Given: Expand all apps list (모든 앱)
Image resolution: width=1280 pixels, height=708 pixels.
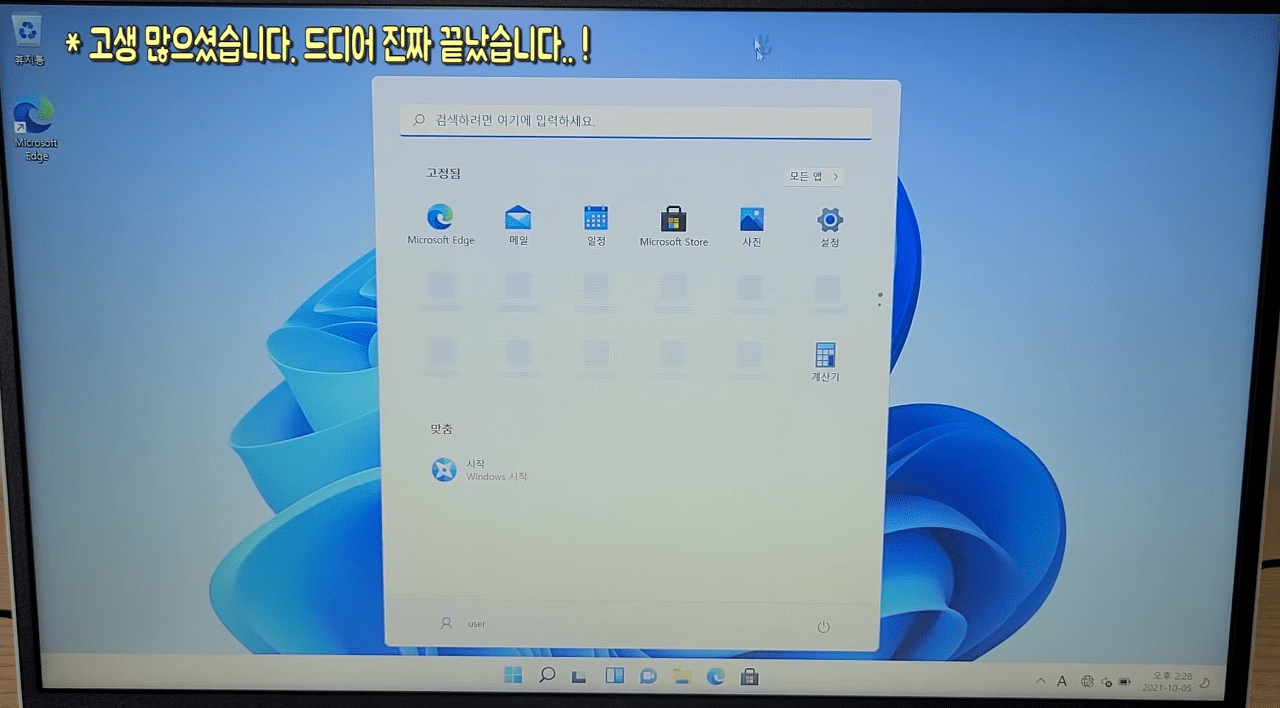Looking at the screenshot, I should click(x=813, y=177).
